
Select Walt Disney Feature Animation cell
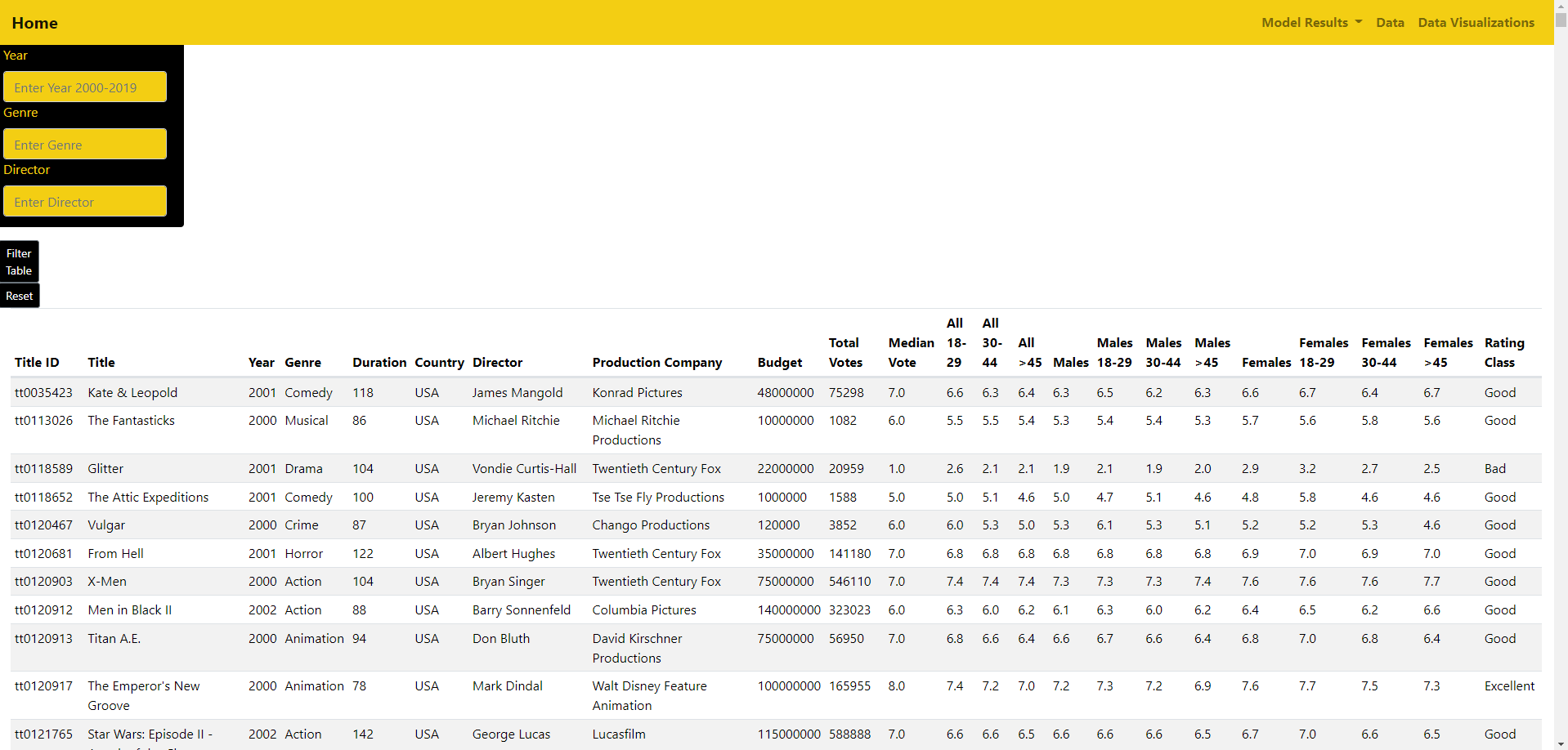click(650, 695)
